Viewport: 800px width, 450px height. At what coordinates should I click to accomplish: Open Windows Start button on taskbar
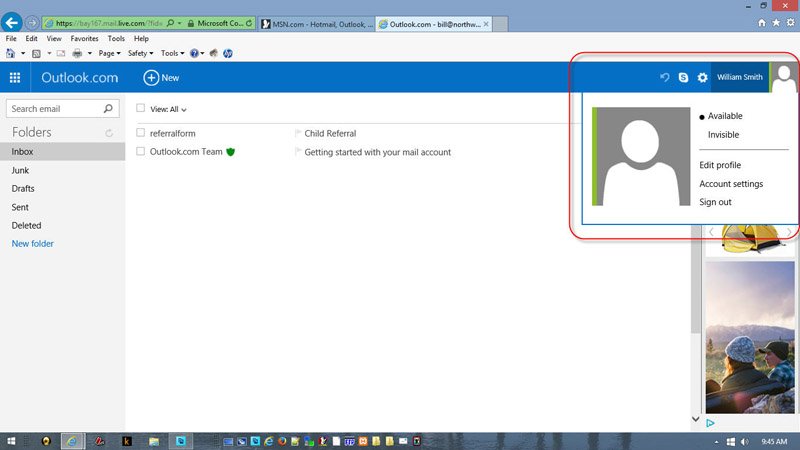click(11, 441)
